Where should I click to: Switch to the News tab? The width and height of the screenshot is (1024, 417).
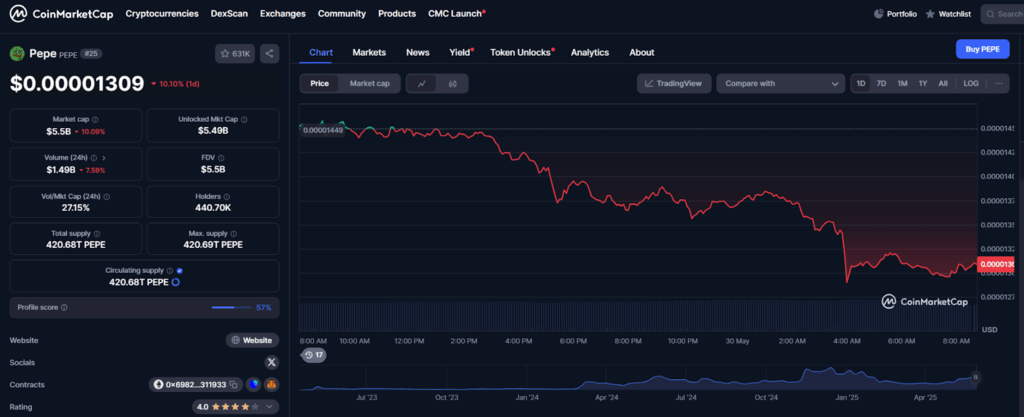417,52
